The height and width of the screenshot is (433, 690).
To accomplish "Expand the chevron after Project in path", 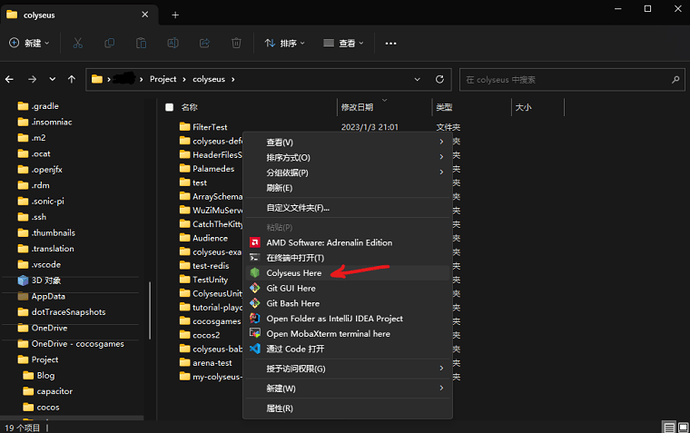I will pos(184,79).
